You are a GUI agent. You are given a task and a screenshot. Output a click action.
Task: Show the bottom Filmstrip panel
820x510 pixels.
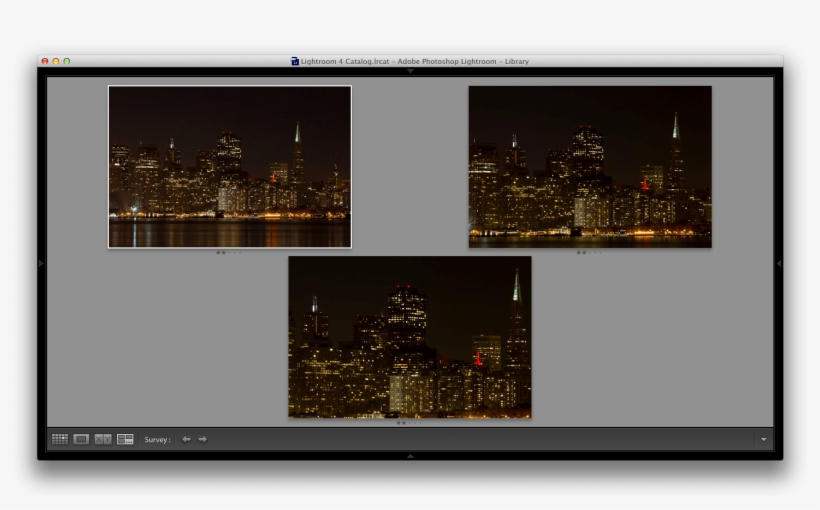(411, 456)
